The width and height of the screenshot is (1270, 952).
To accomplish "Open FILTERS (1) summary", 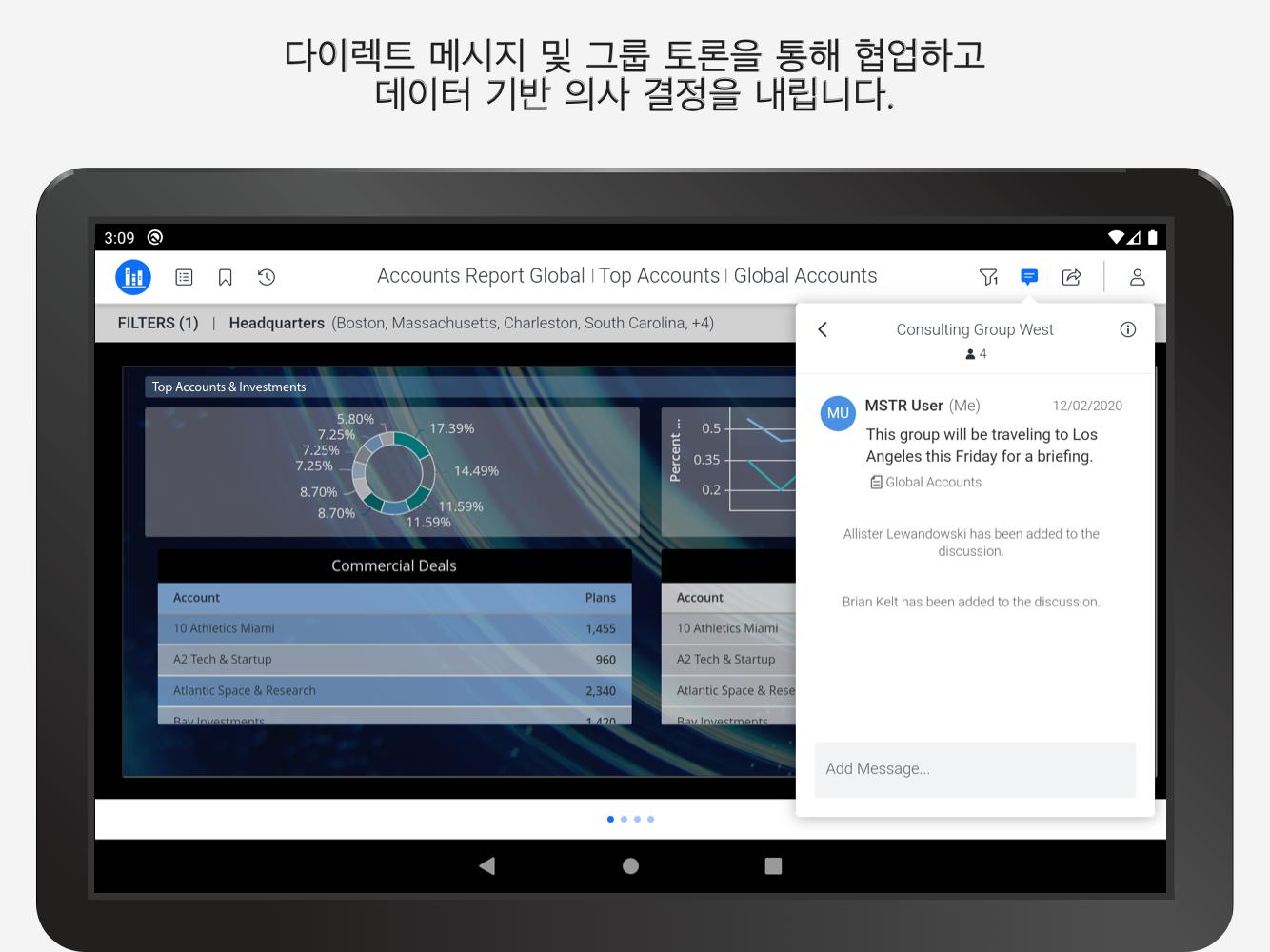I will 158,323.
